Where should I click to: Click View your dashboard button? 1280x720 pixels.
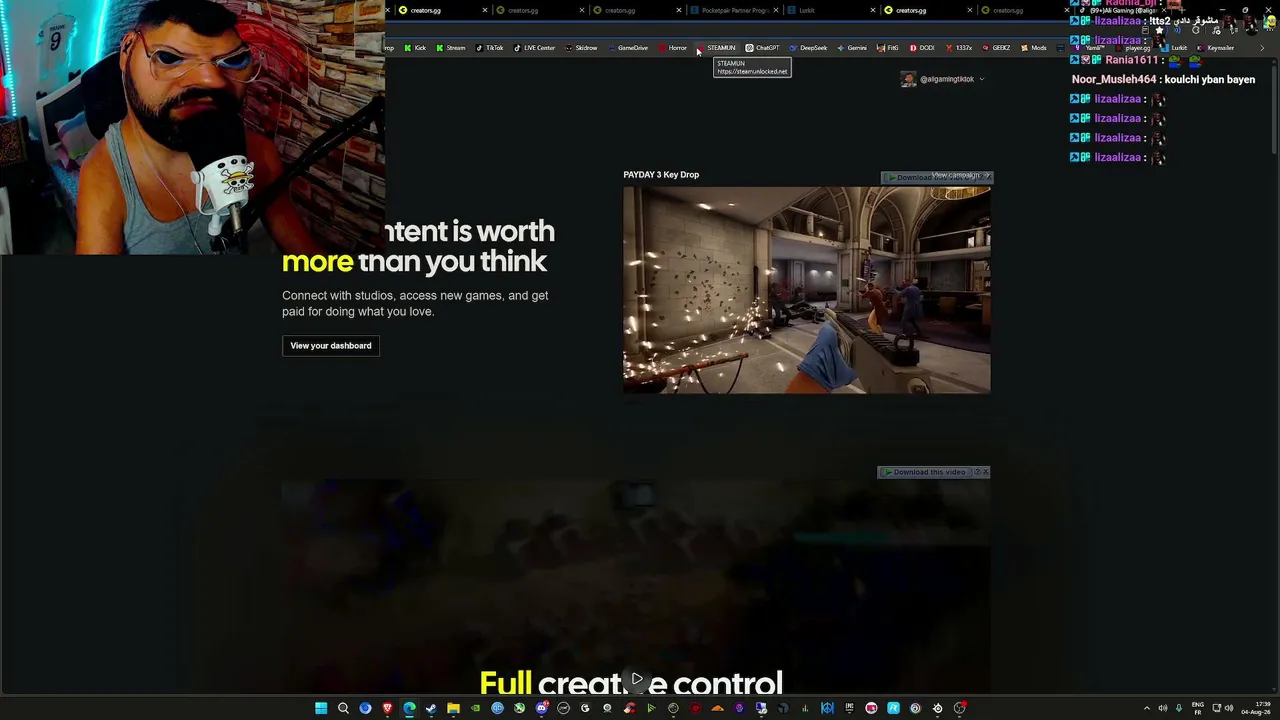(x=331, y=346)
